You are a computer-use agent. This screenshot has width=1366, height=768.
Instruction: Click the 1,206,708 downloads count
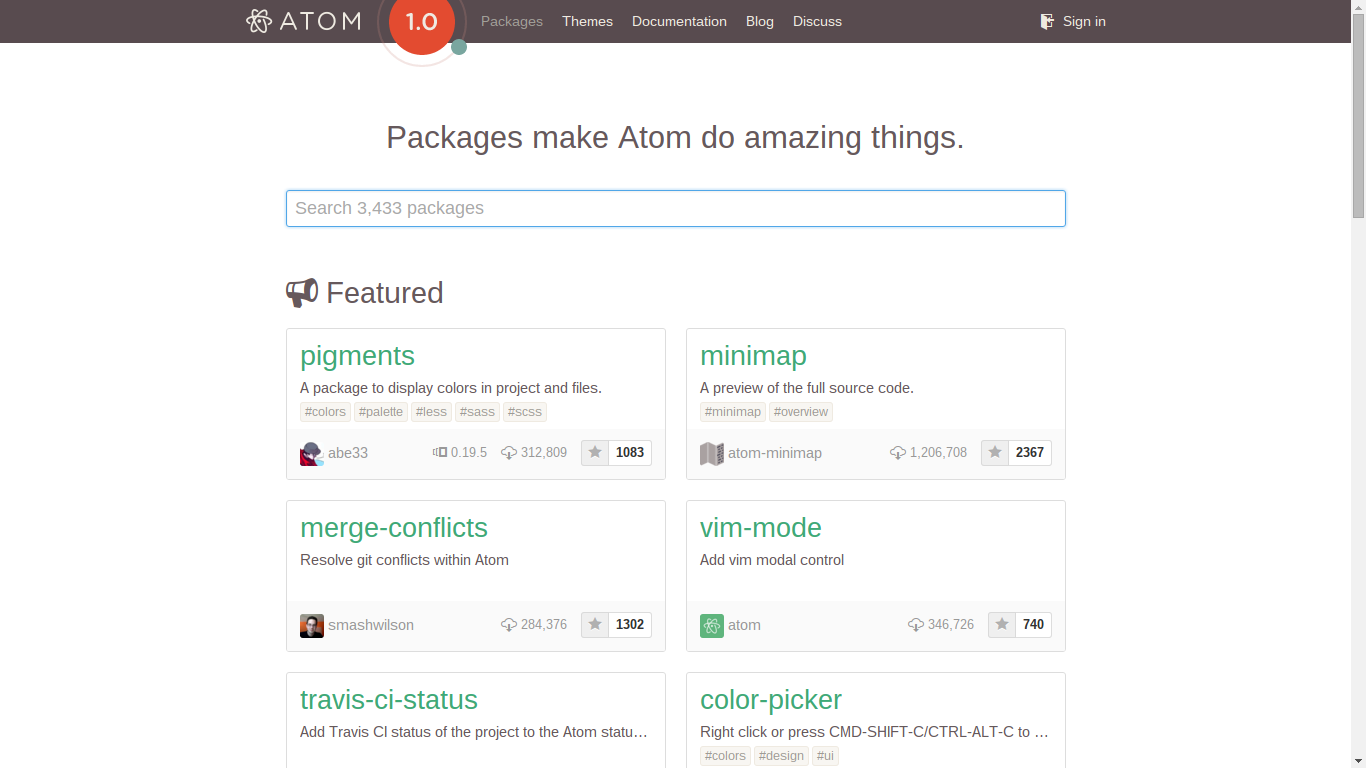[938, 453]
